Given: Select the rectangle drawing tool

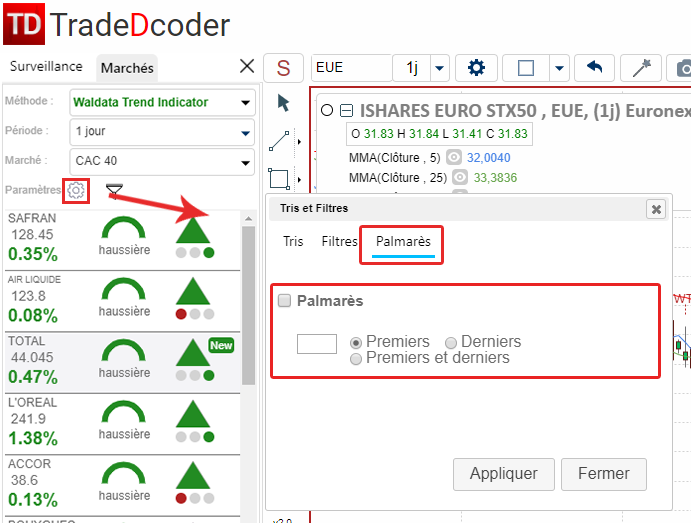Looking at the screenshot, I should (279, 179).
